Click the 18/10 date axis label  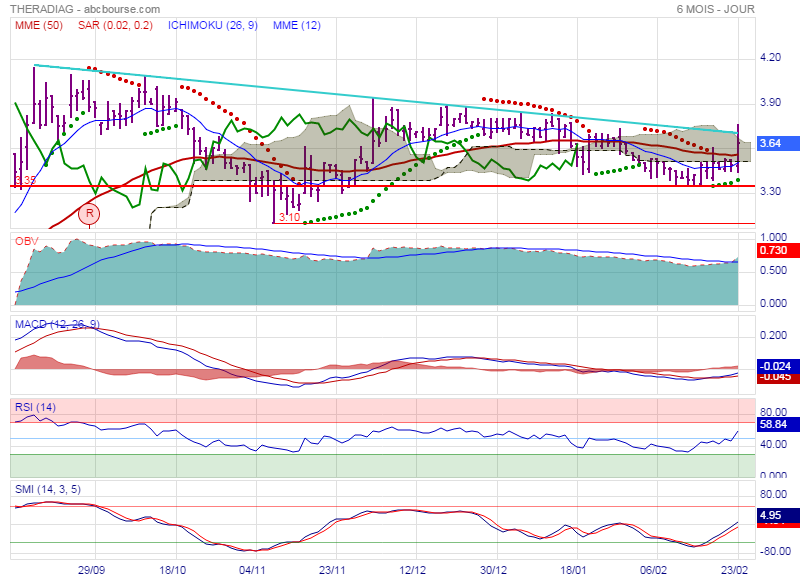coord(172,570)
